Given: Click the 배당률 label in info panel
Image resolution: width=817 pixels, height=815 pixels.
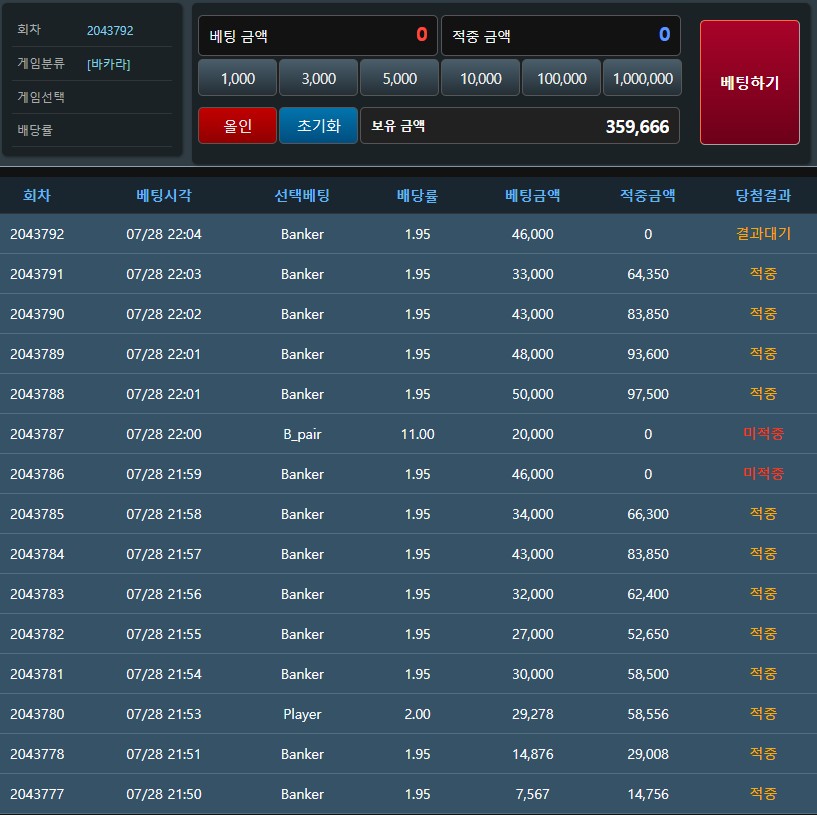Looking at the screenshot, I should pos(35,130).
